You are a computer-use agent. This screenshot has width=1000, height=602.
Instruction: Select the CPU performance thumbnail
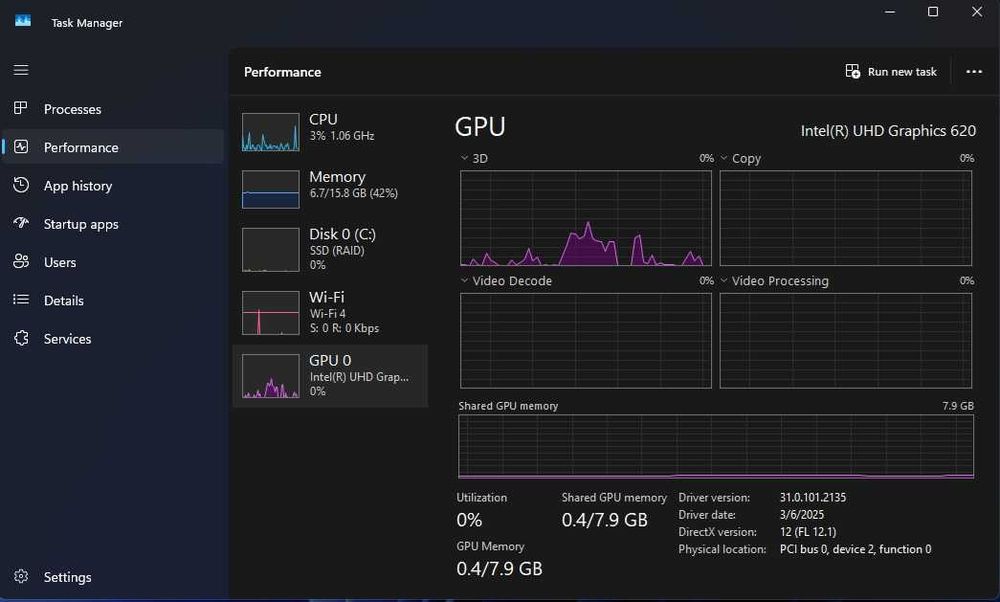(x=271, y=132)
